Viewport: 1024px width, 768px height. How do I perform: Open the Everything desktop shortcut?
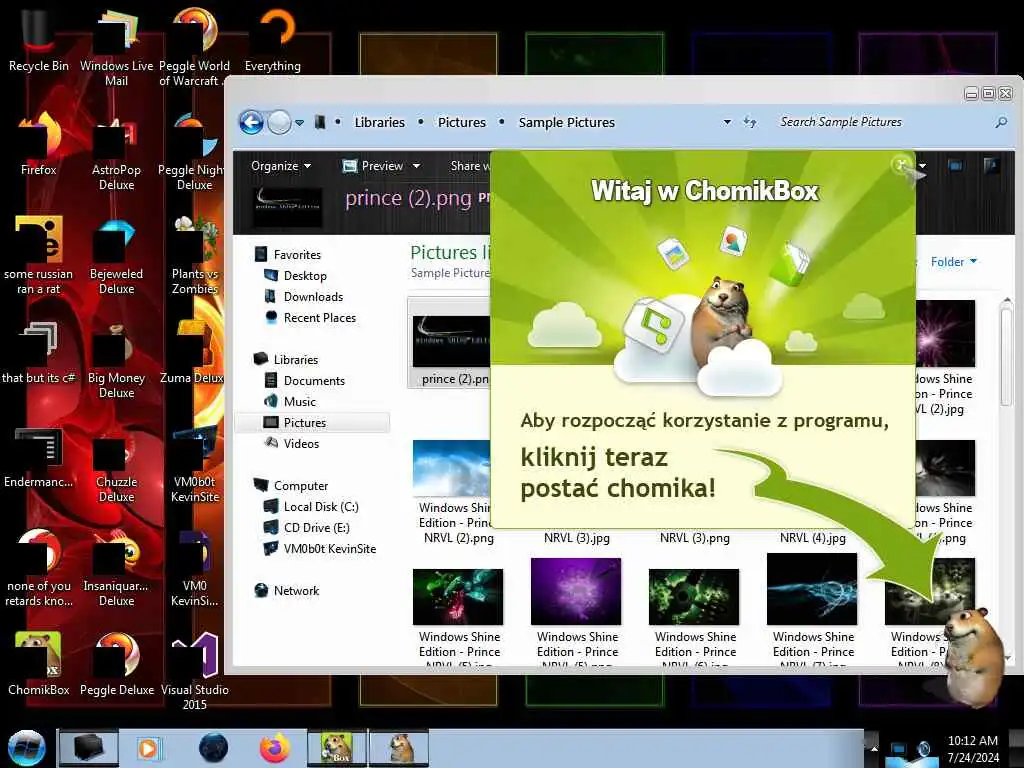coord(273,39)
